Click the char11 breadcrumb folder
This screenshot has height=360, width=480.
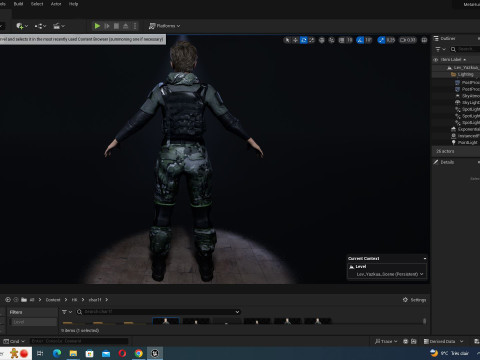coord(95,300)
